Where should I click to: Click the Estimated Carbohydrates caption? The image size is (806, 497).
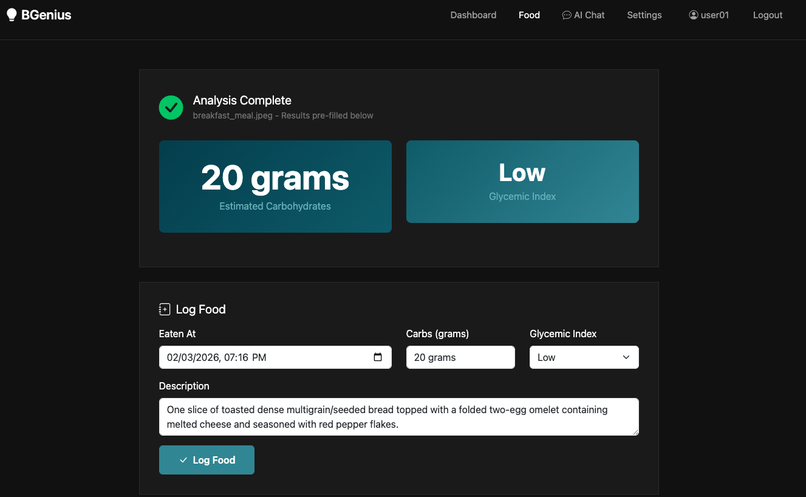tap(275, 206)
